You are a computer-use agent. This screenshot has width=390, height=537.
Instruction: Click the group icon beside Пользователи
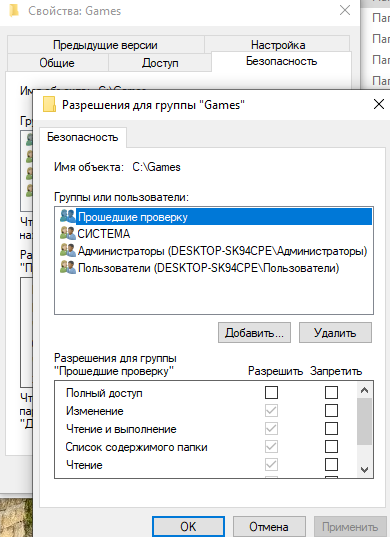coord(67,267)
